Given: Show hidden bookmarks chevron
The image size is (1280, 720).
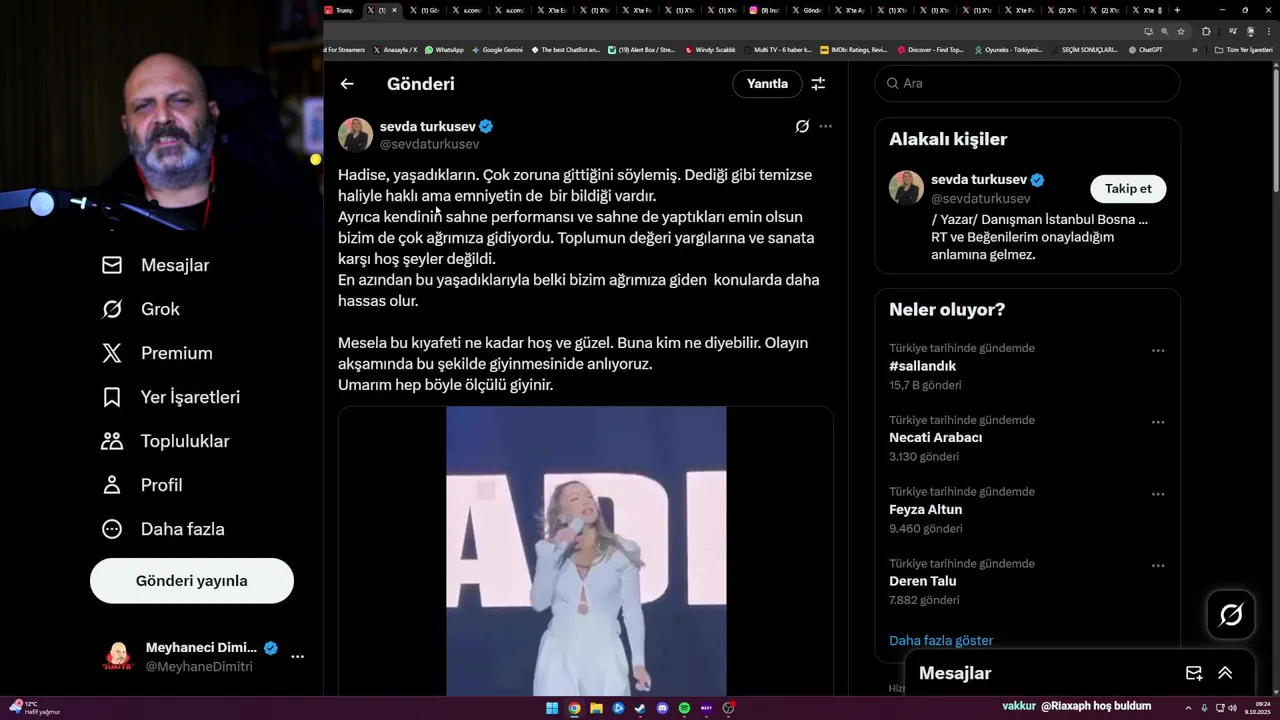Looking at the screenshot, I should click(1194, 50).
